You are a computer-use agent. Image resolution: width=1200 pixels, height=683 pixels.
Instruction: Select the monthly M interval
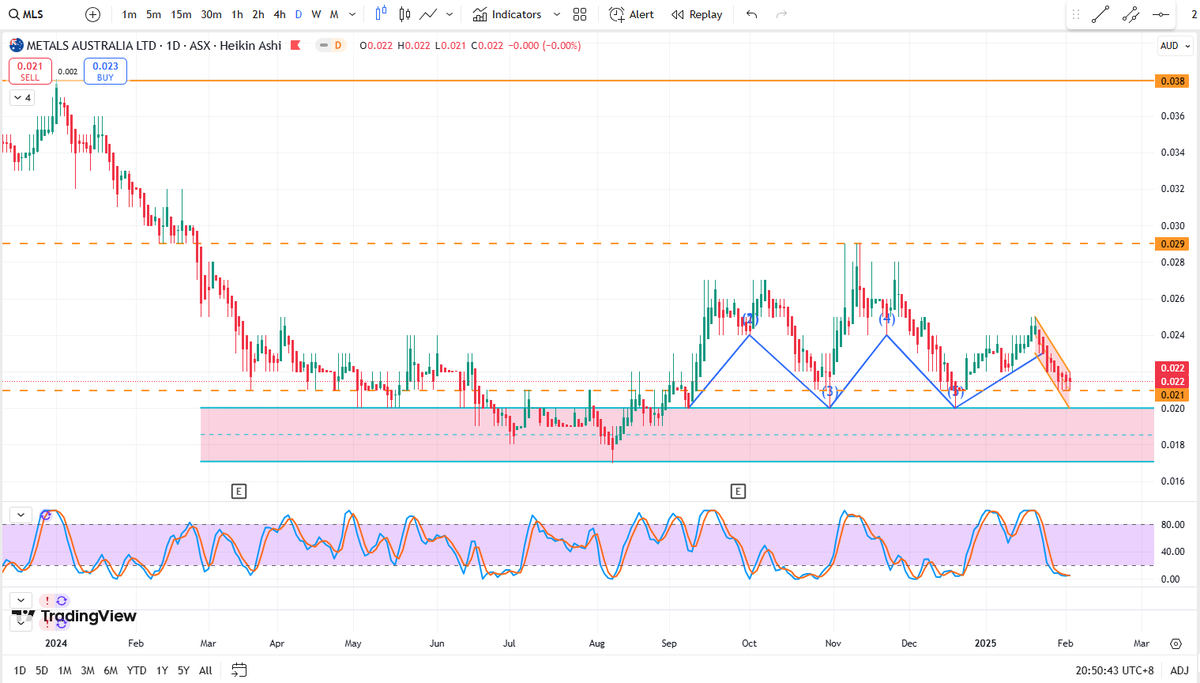pyautogui.click(x=334, y=14)
